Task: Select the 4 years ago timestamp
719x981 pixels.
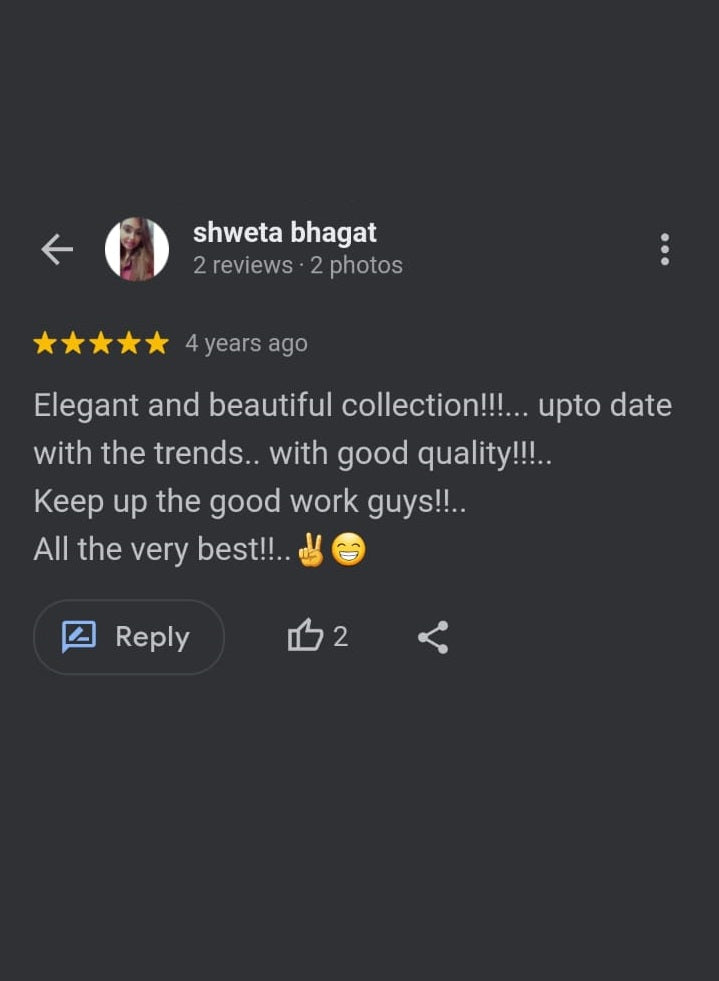Action: point(246,343)
